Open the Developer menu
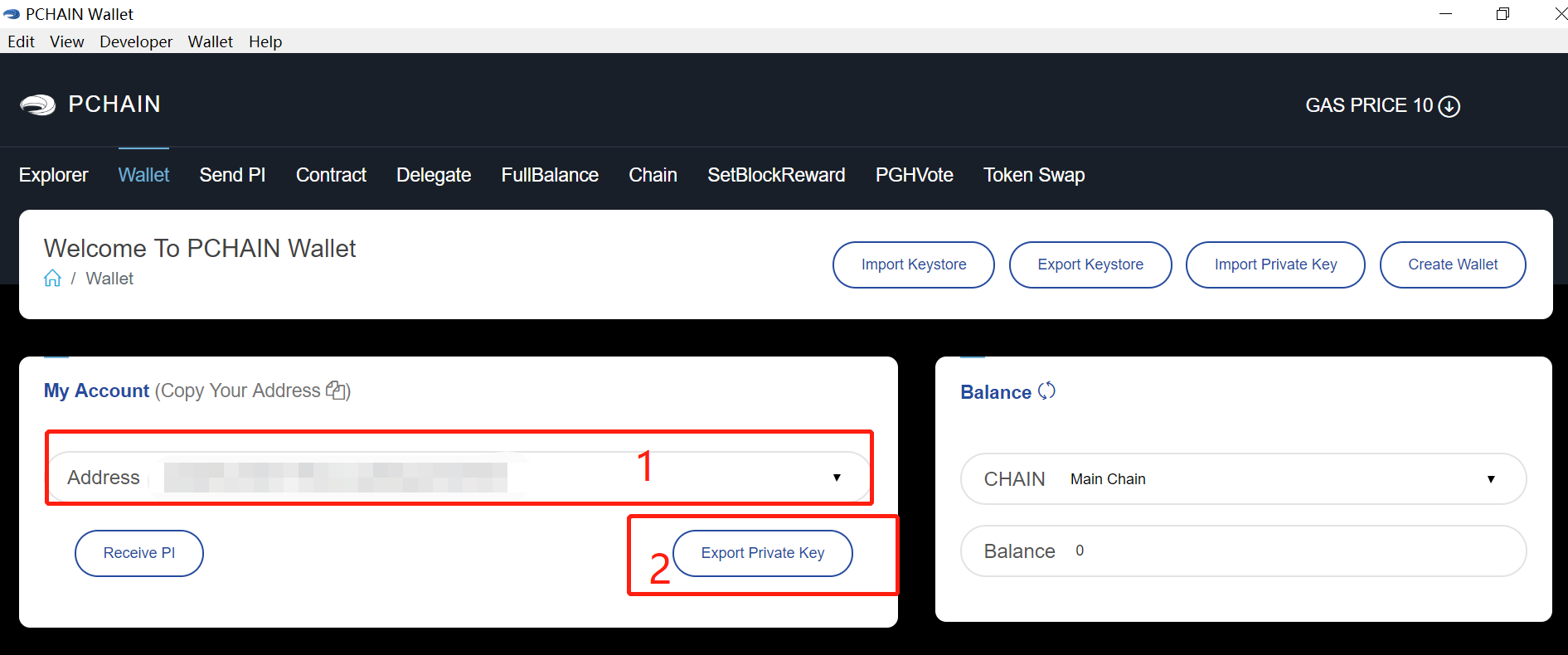The image size is (1568, 655). click(x=136, y=41)
